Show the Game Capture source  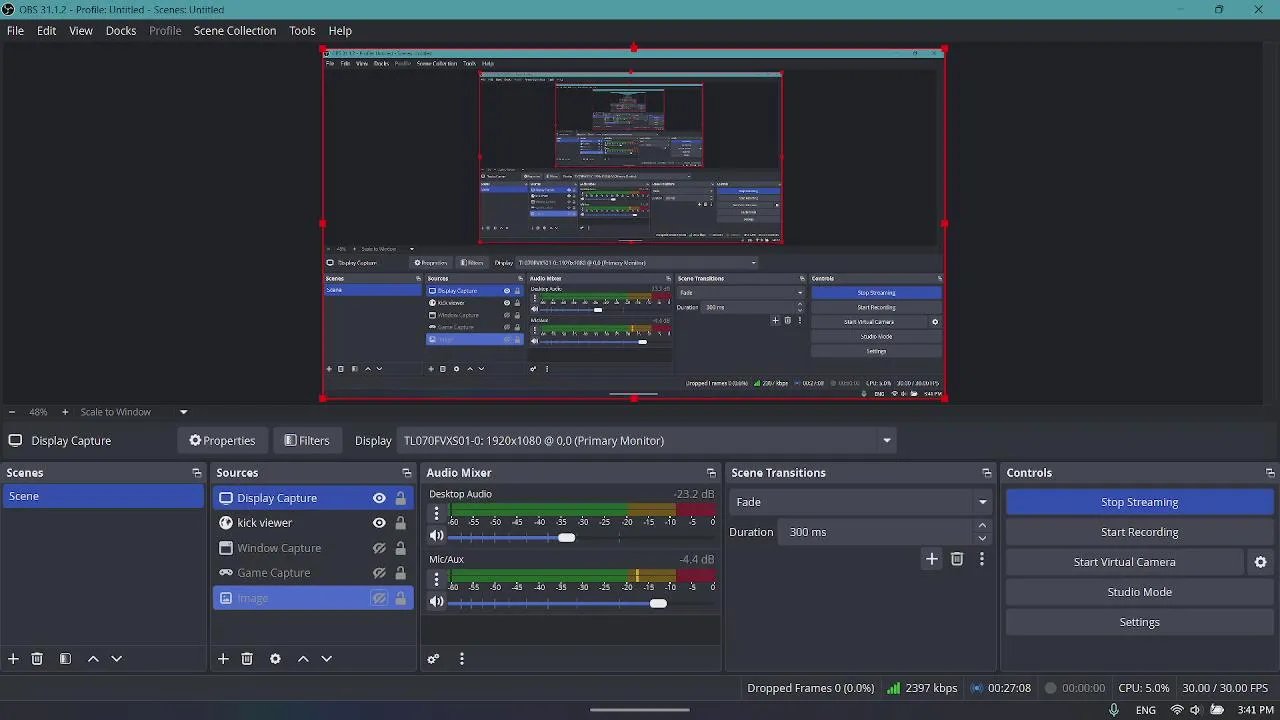(x=379, y=573)
